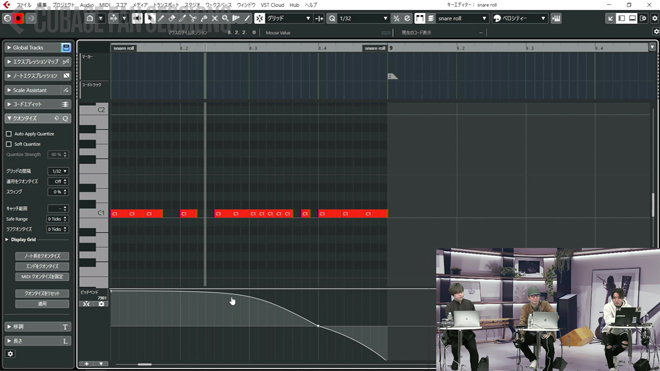Select the Object Selection arrow tool
This screenshot has height=371, width=660.
tap(150, 19)
